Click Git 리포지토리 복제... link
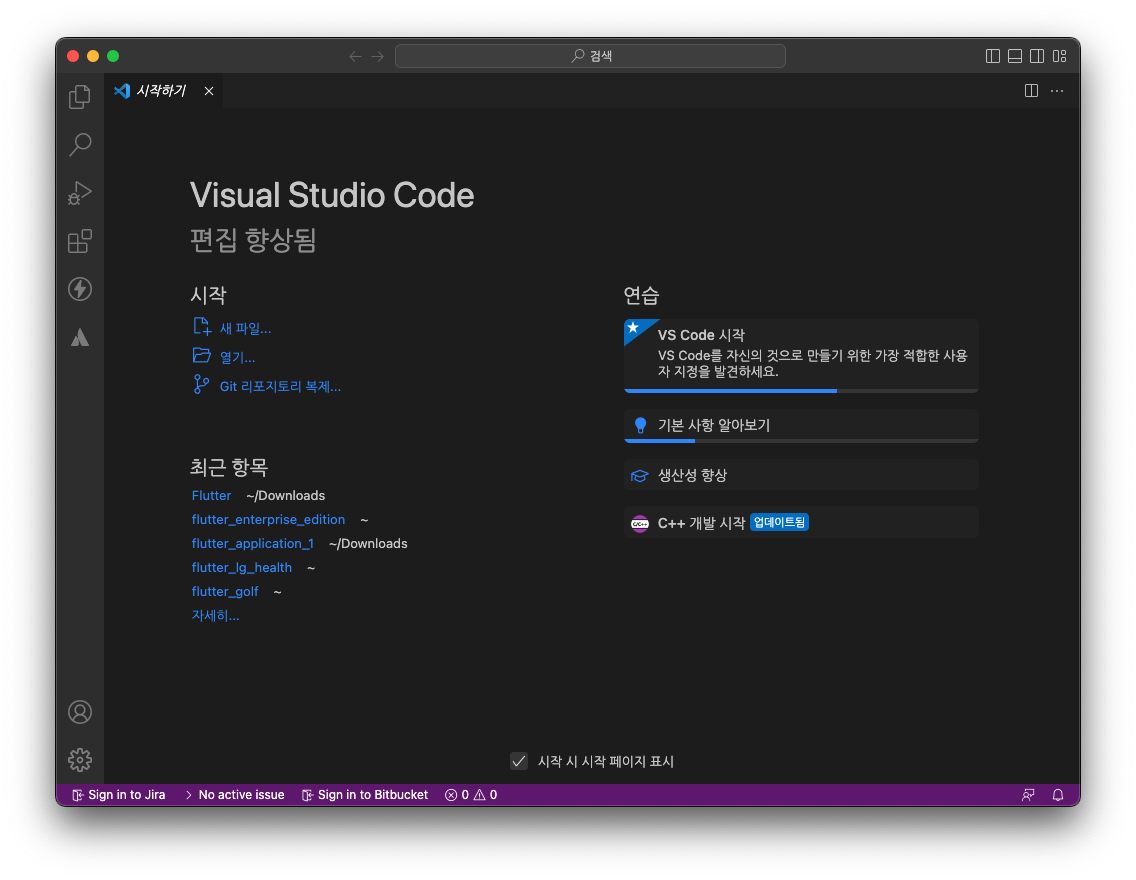The width and height of the screenshot is (1136, 880). [280, 387]
